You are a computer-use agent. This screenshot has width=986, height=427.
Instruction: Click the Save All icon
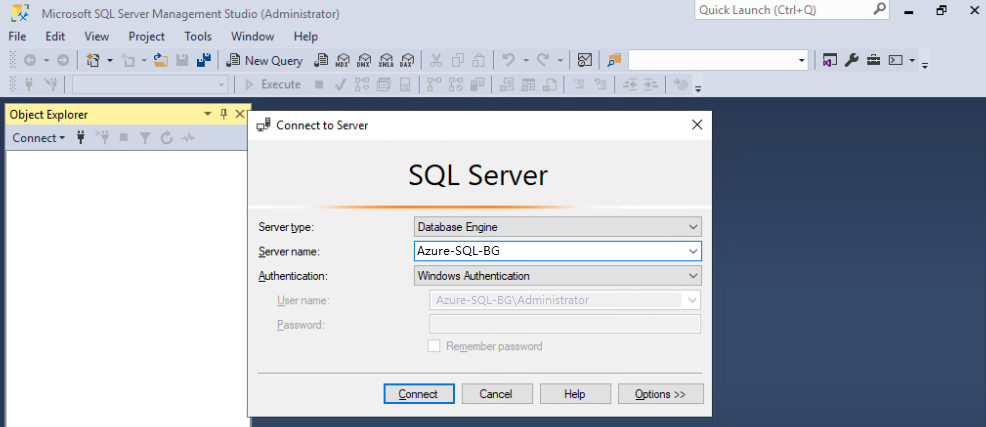point(203,60)
